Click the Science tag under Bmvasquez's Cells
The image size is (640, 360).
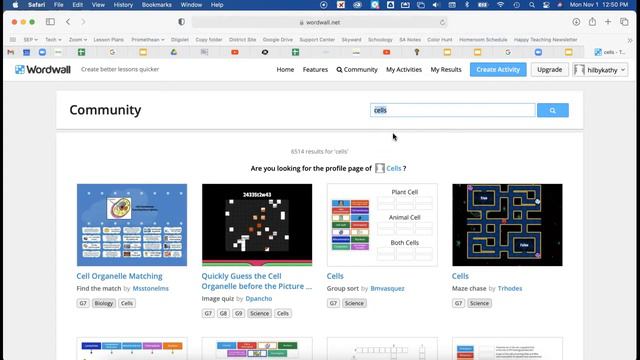354,303
